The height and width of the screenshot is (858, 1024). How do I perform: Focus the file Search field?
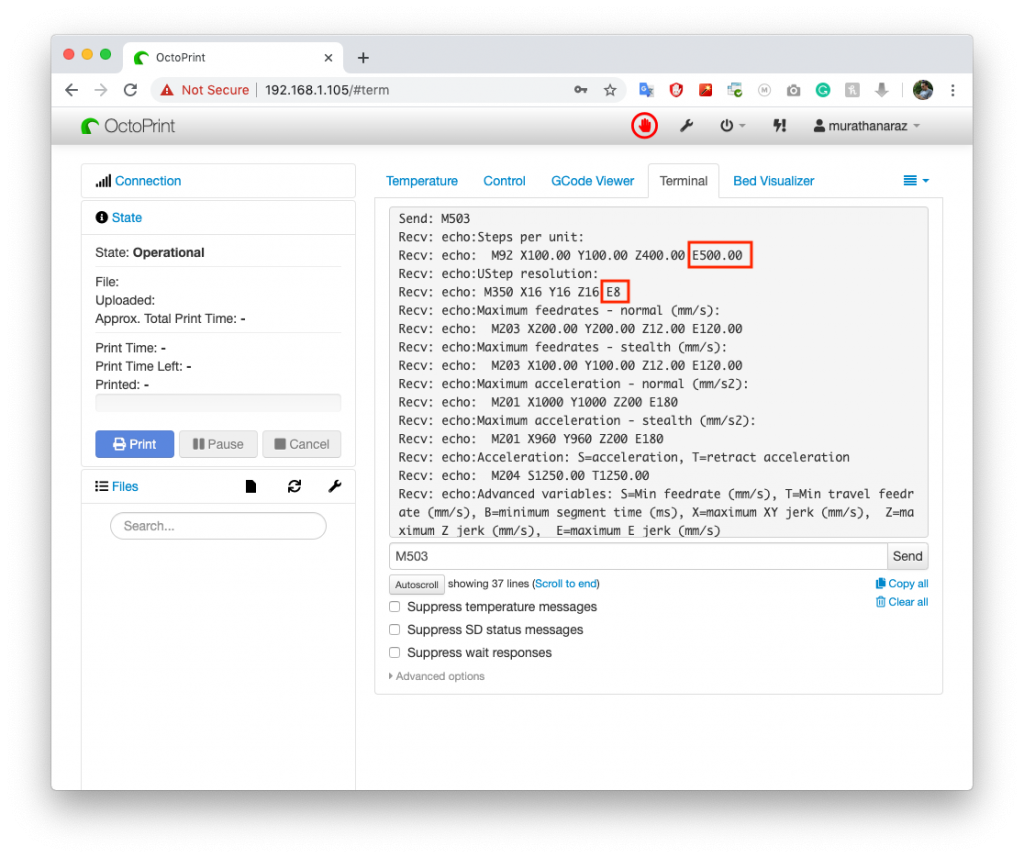point(218,526)
